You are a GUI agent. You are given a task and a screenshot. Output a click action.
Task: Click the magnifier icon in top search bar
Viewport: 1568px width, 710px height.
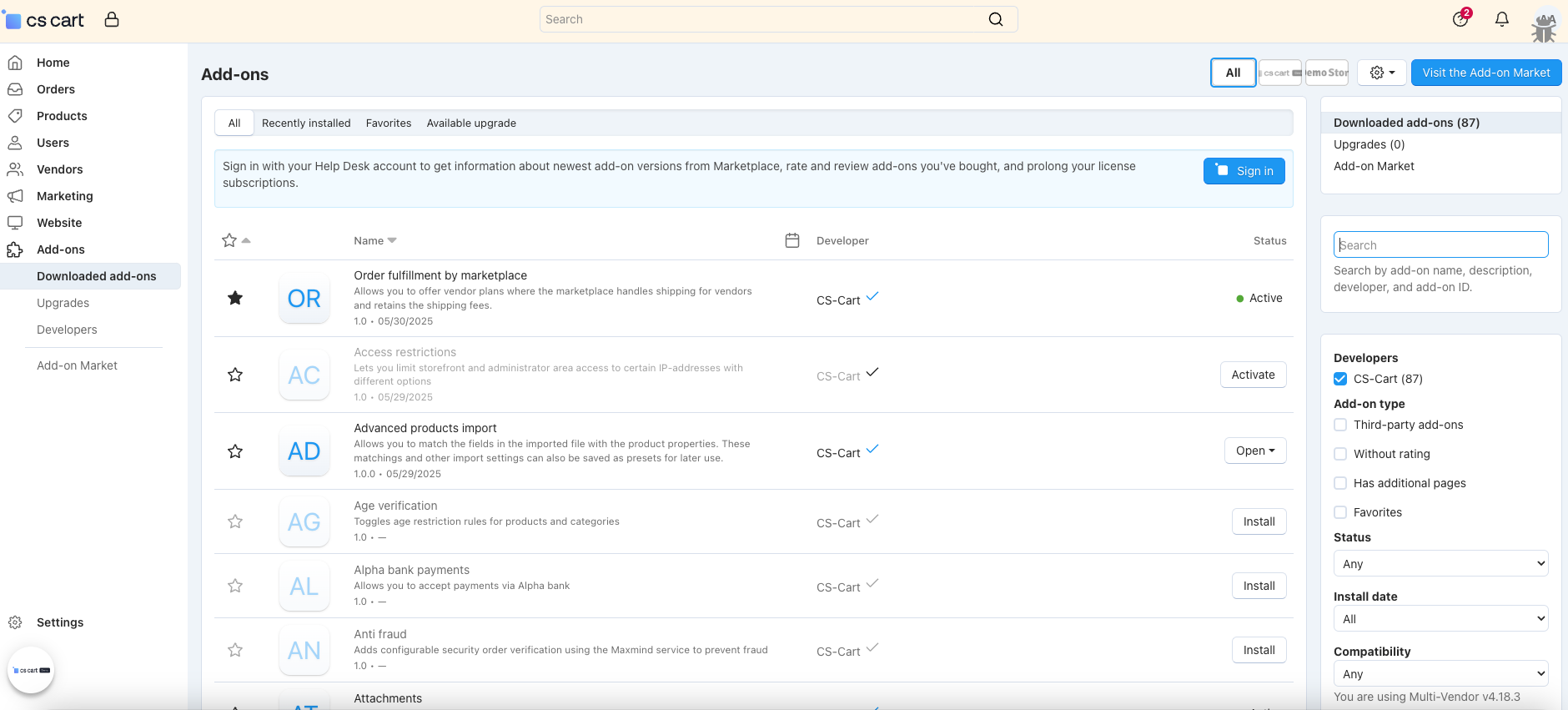996,19
